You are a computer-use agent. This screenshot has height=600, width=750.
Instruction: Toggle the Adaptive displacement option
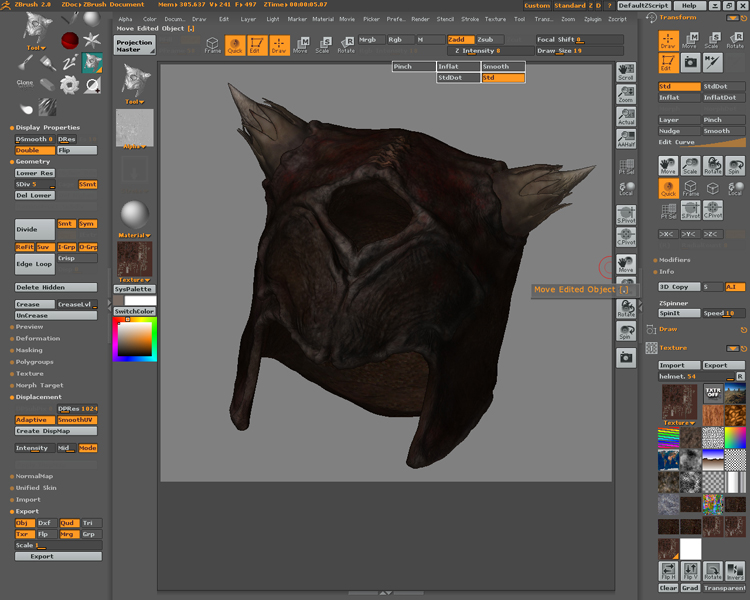[34, 420]
